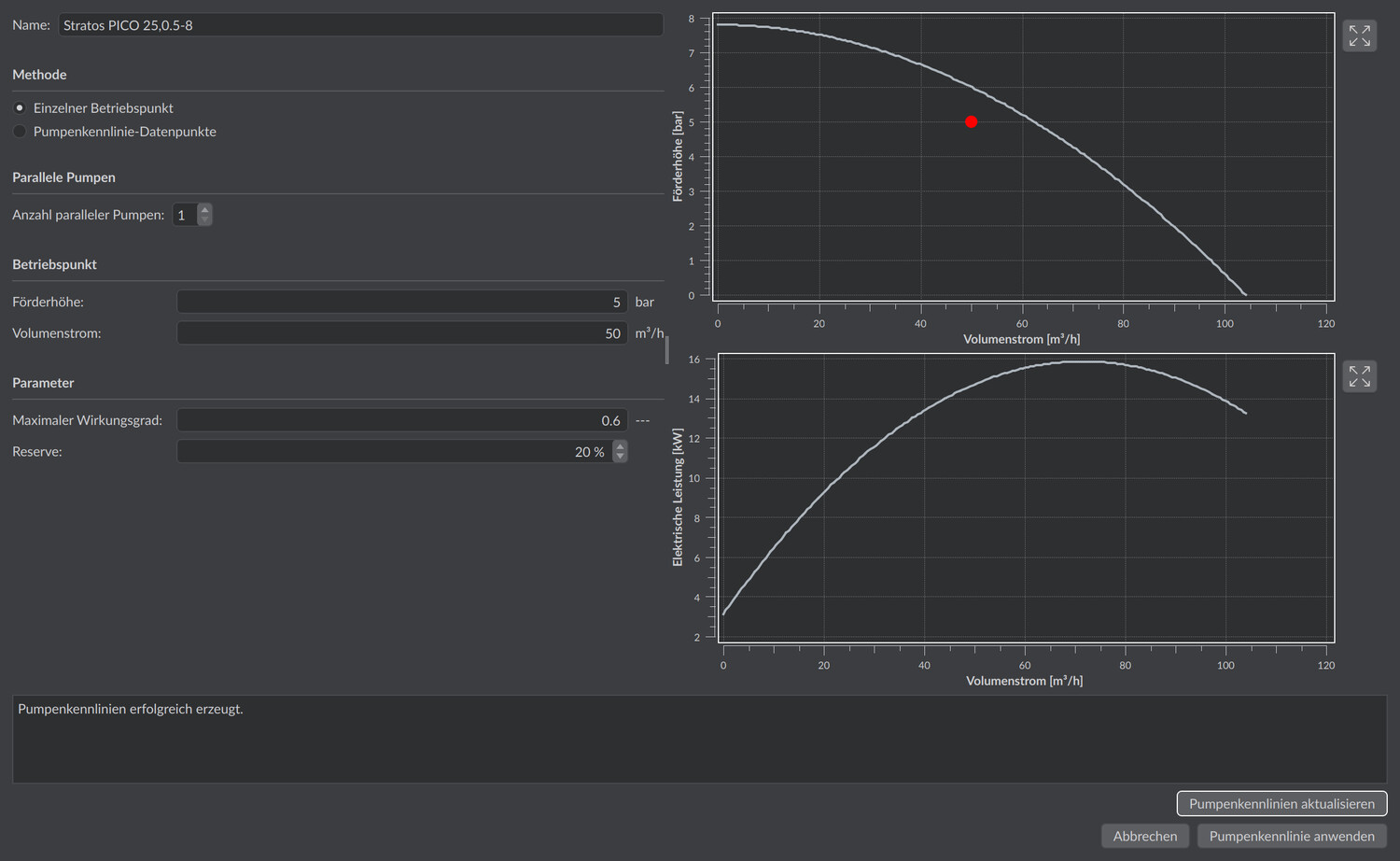Decrease Anzahl paralleler Pumpen with down arrow
The height and width of the screenshot is (861, 1400).
point(204,220)
